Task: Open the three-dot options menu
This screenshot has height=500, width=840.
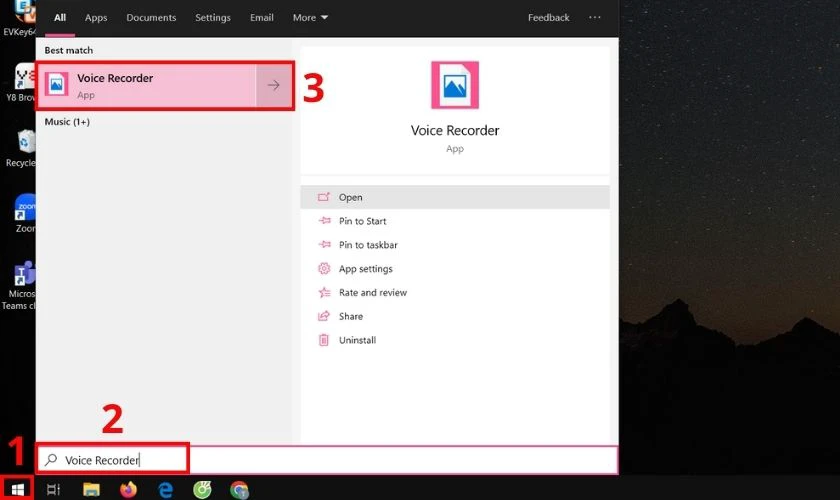Action: [595, 17]
